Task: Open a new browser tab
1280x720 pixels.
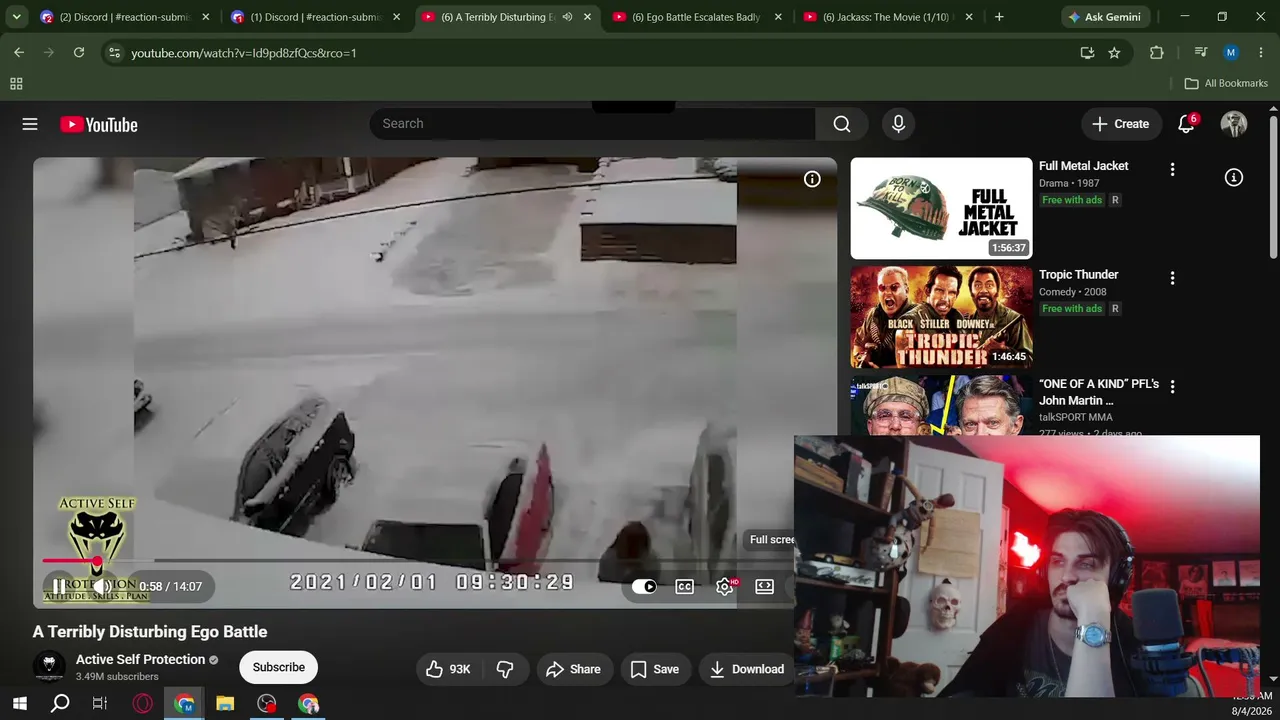Action: click(999, 17)
